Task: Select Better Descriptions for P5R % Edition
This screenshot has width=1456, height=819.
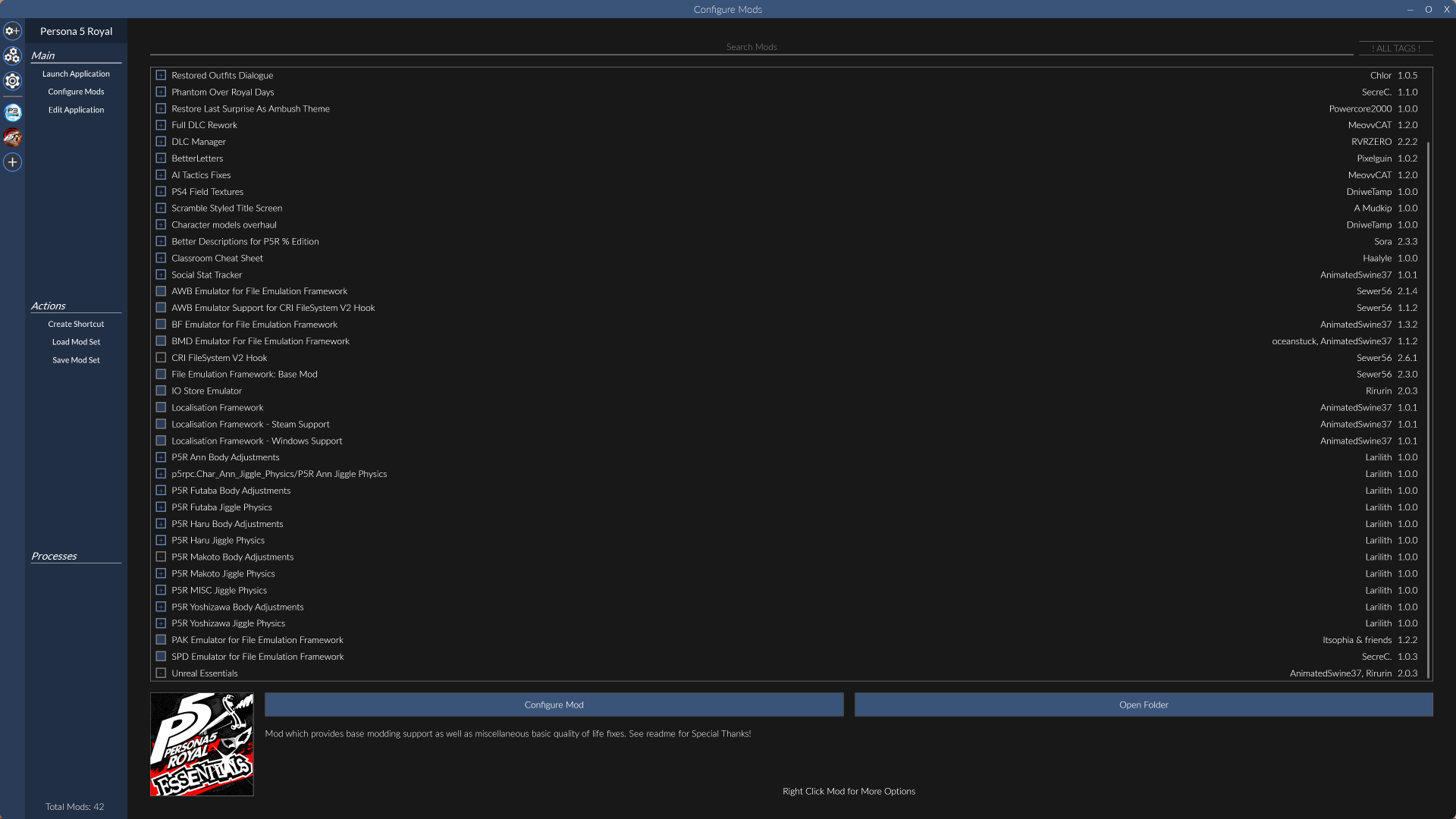Action: point(789,242)
